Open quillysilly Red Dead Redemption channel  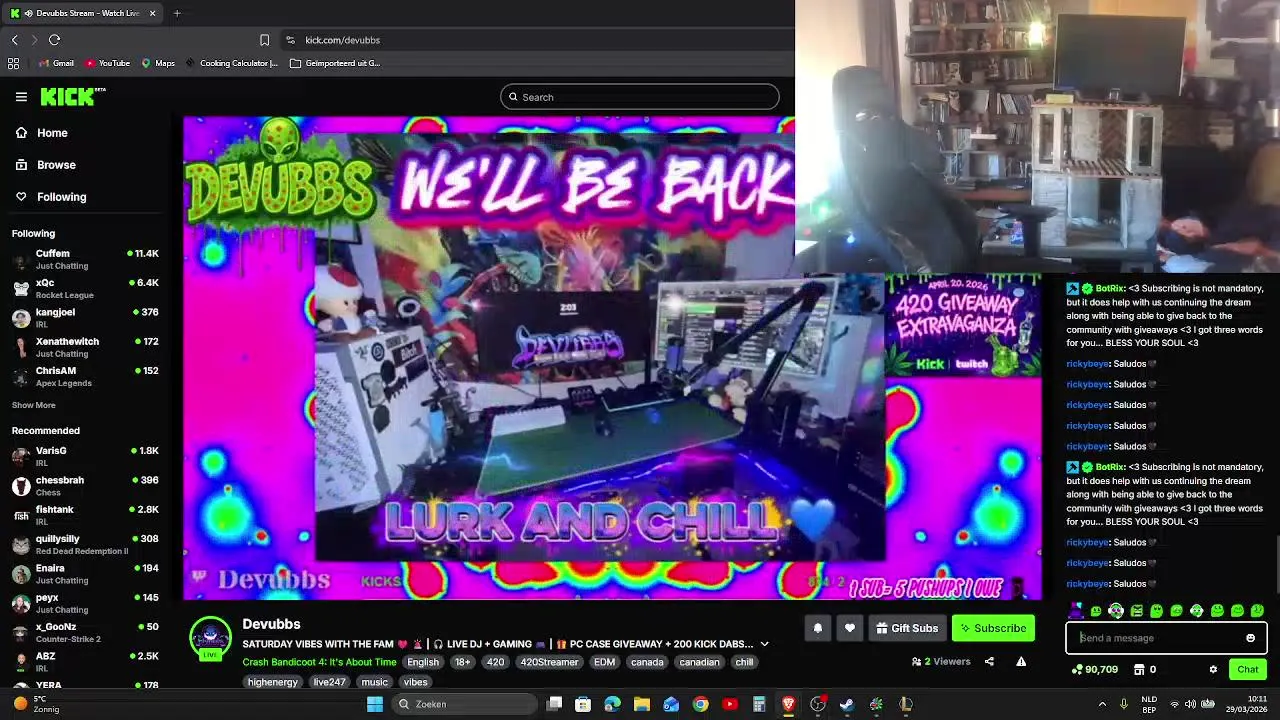[85, 544]
